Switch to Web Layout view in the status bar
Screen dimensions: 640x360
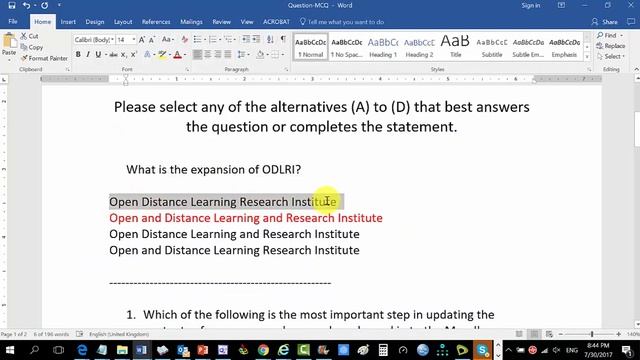pyautogui.click(x=549, y=334)
